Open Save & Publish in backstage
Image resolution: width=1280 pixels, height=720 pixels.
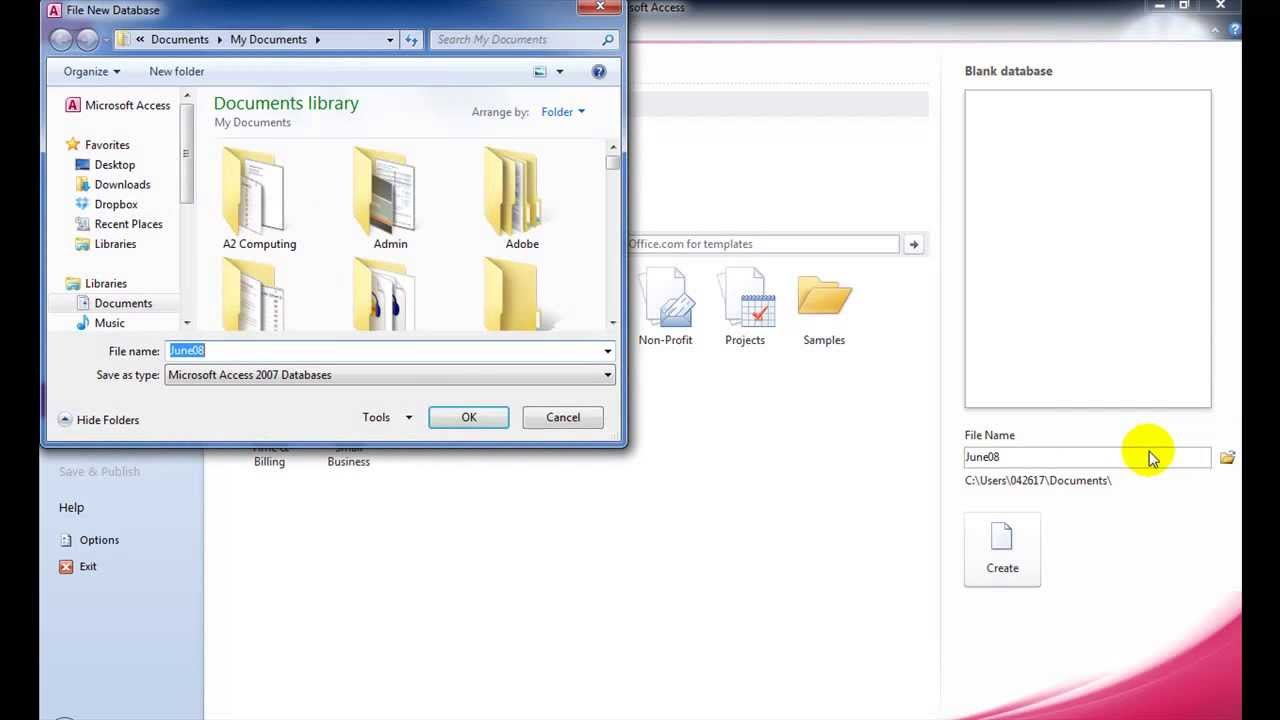point(99,471)
